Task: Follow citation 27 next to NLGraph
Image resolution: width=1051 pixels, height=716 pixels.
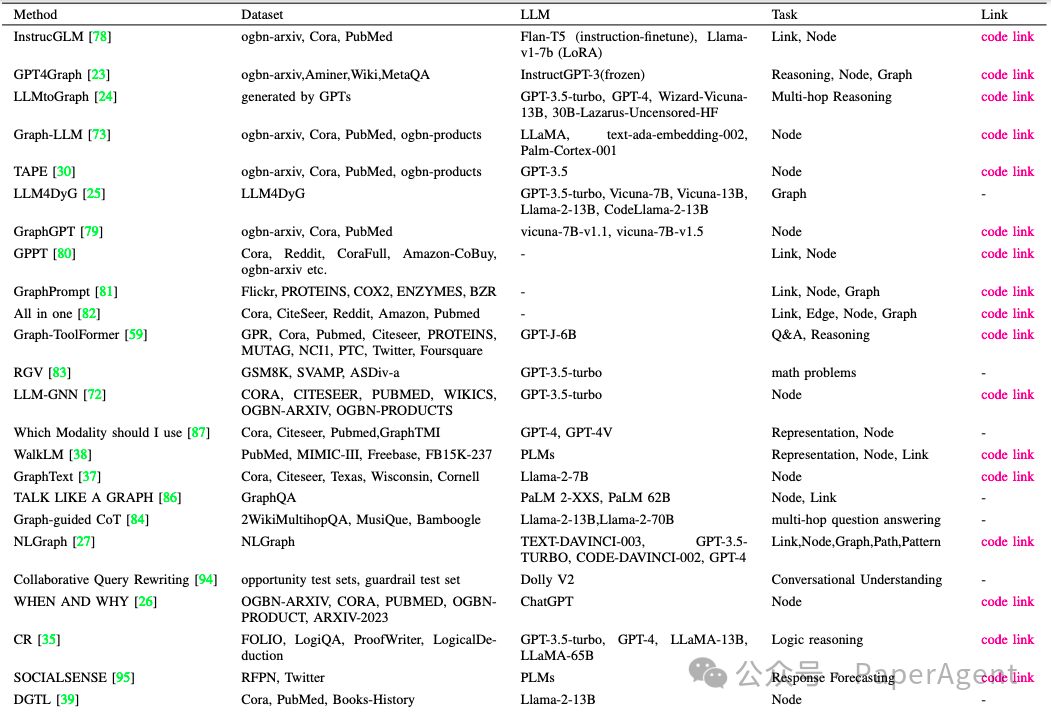Action: coord(83,541)
